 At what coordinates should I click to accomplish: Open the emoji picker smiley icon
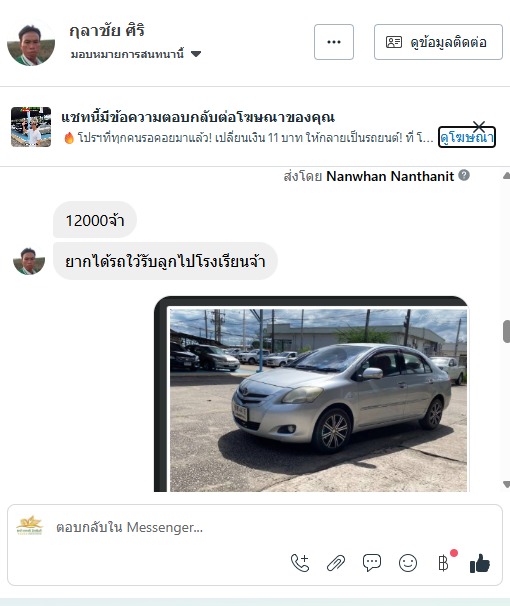pos(408,563)
